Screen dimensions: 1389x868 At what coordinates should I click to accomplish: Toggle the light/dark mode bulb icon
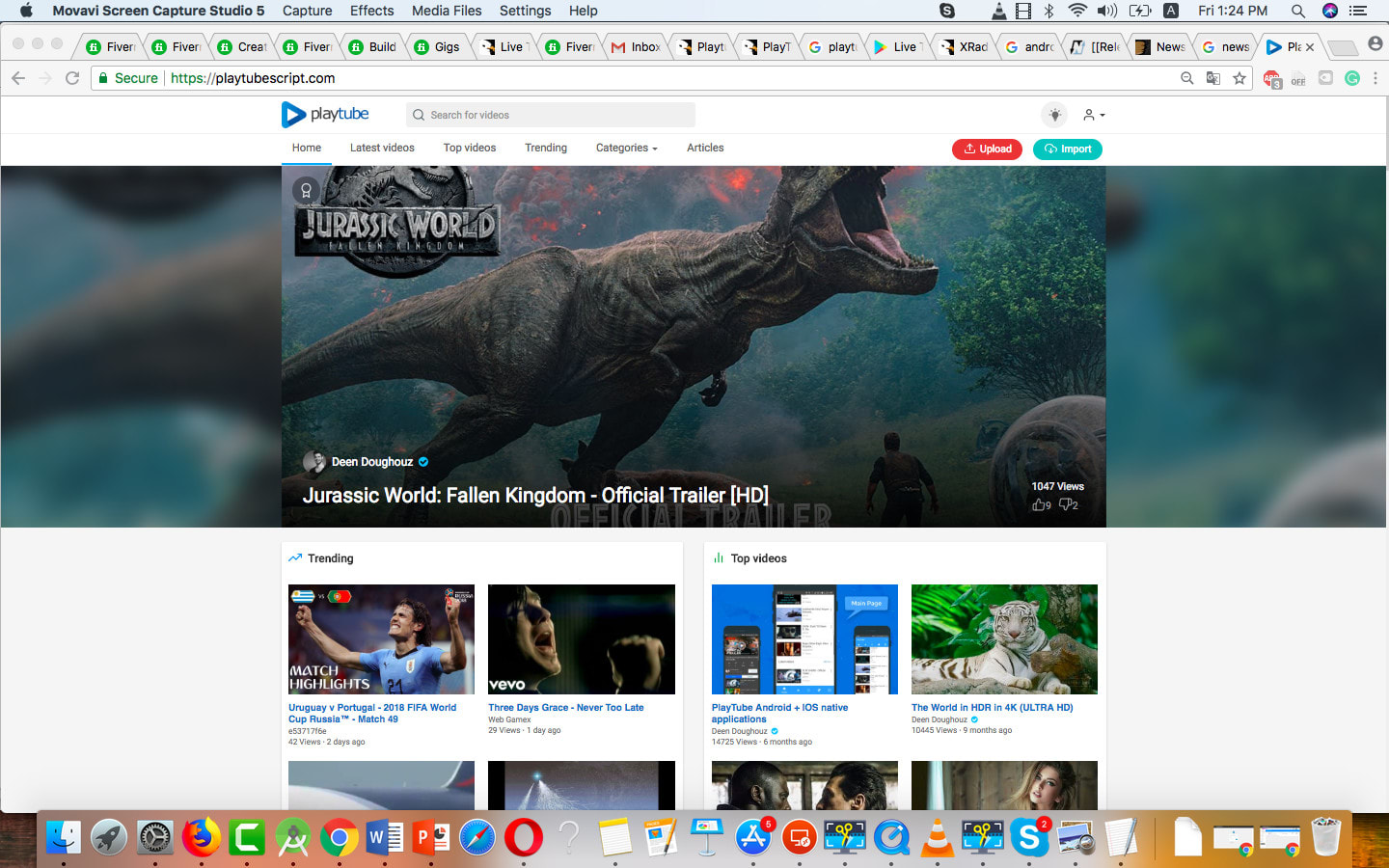coord(1054,115)
